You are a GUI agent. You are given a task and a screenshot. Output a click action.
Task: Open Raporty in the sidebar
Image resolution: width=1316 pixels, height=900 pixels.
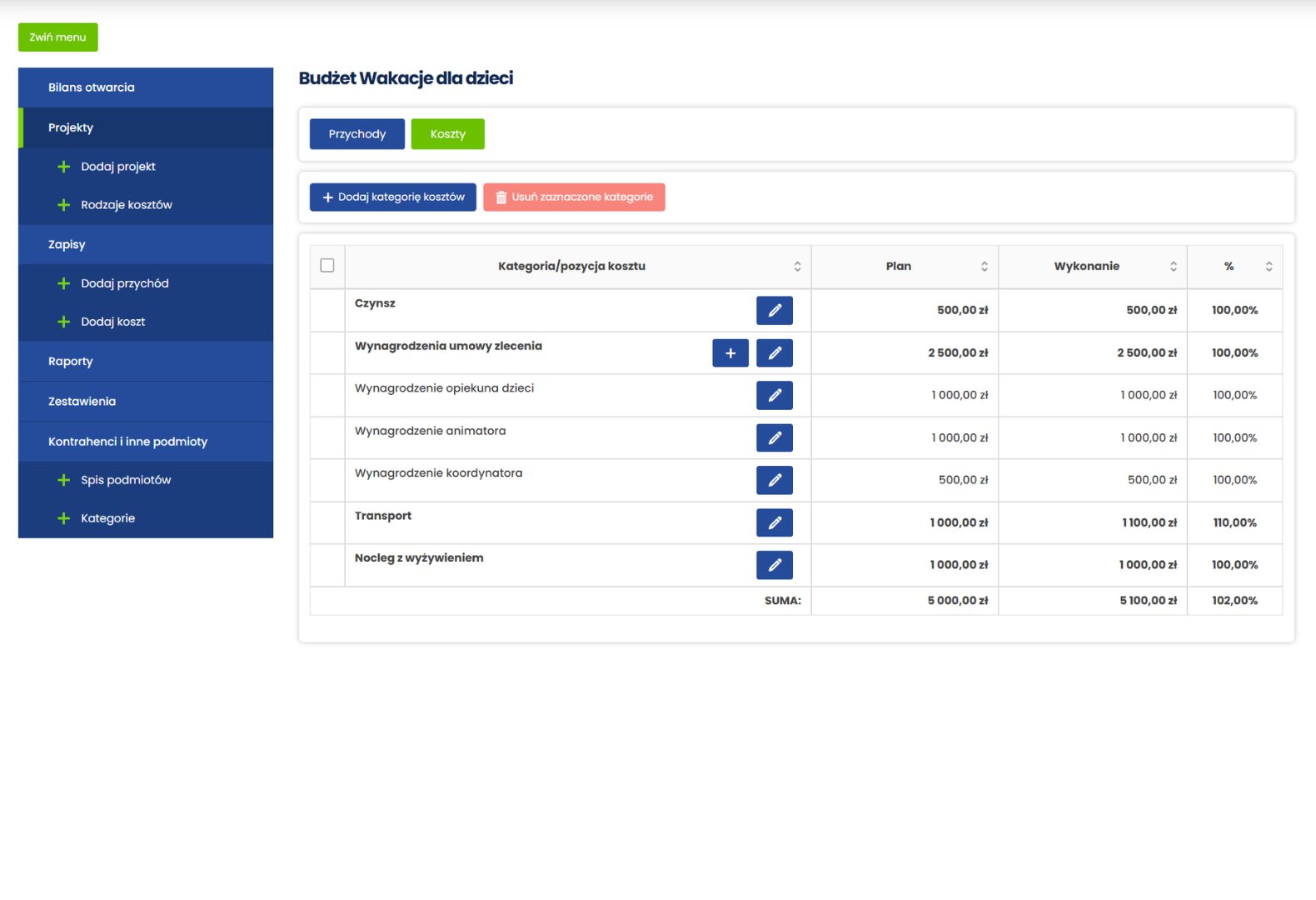[x=71, y=362]
